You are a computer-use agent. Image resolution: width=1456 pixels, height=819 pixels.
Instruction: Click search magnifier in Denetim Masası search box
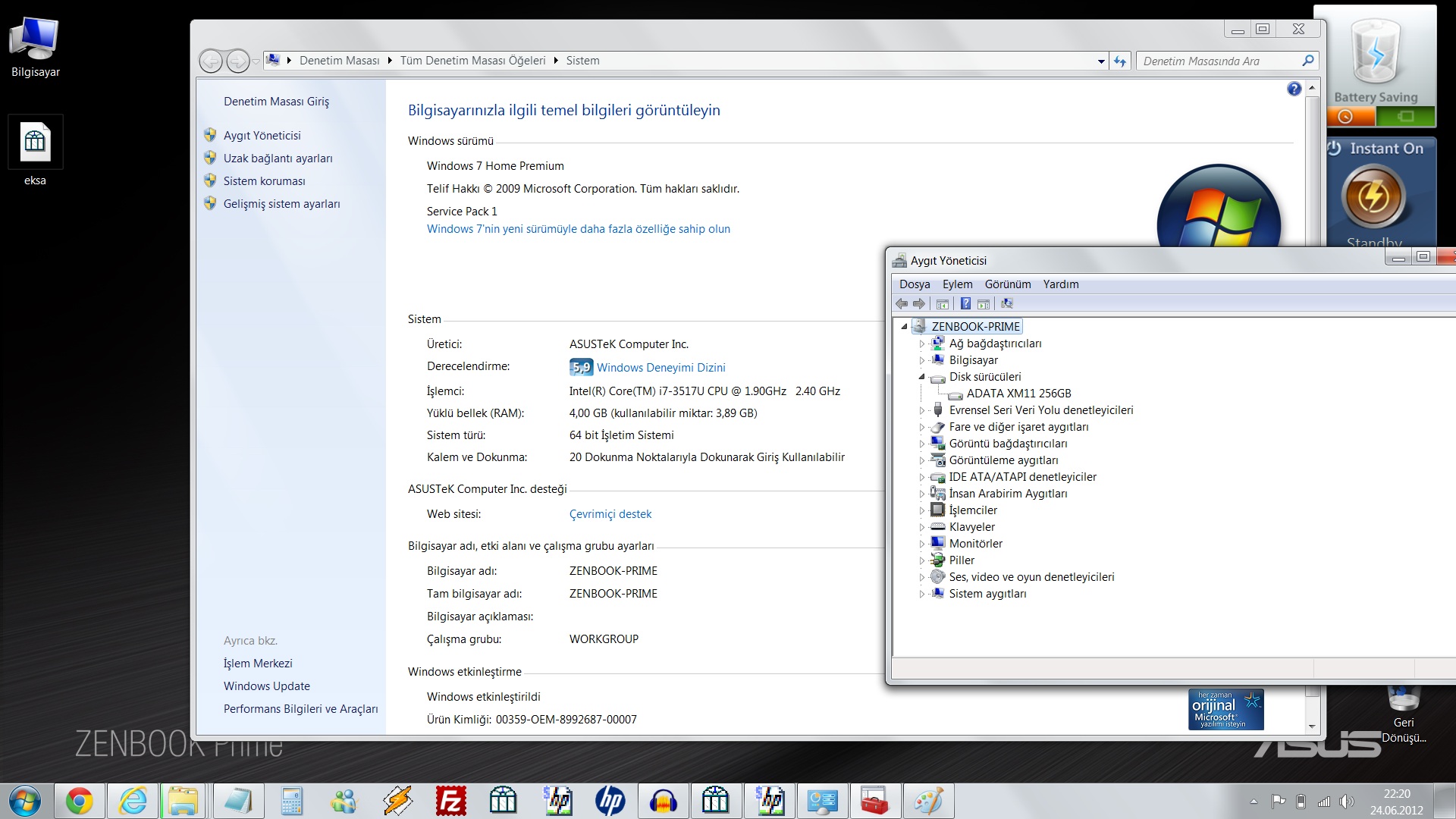coord(1308,61)
